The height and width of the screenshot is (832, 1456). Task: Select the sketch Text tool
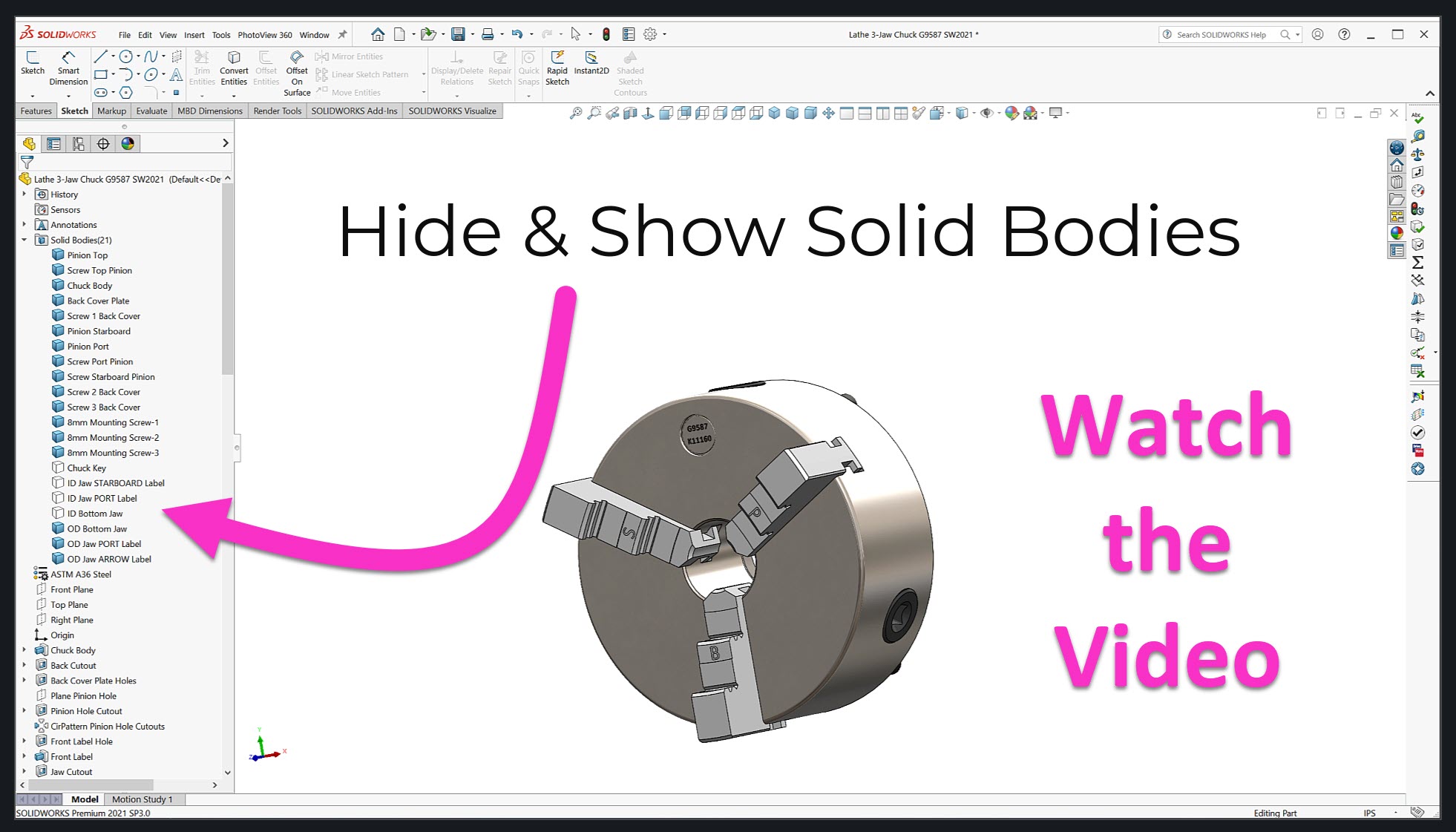click(176, 74)
